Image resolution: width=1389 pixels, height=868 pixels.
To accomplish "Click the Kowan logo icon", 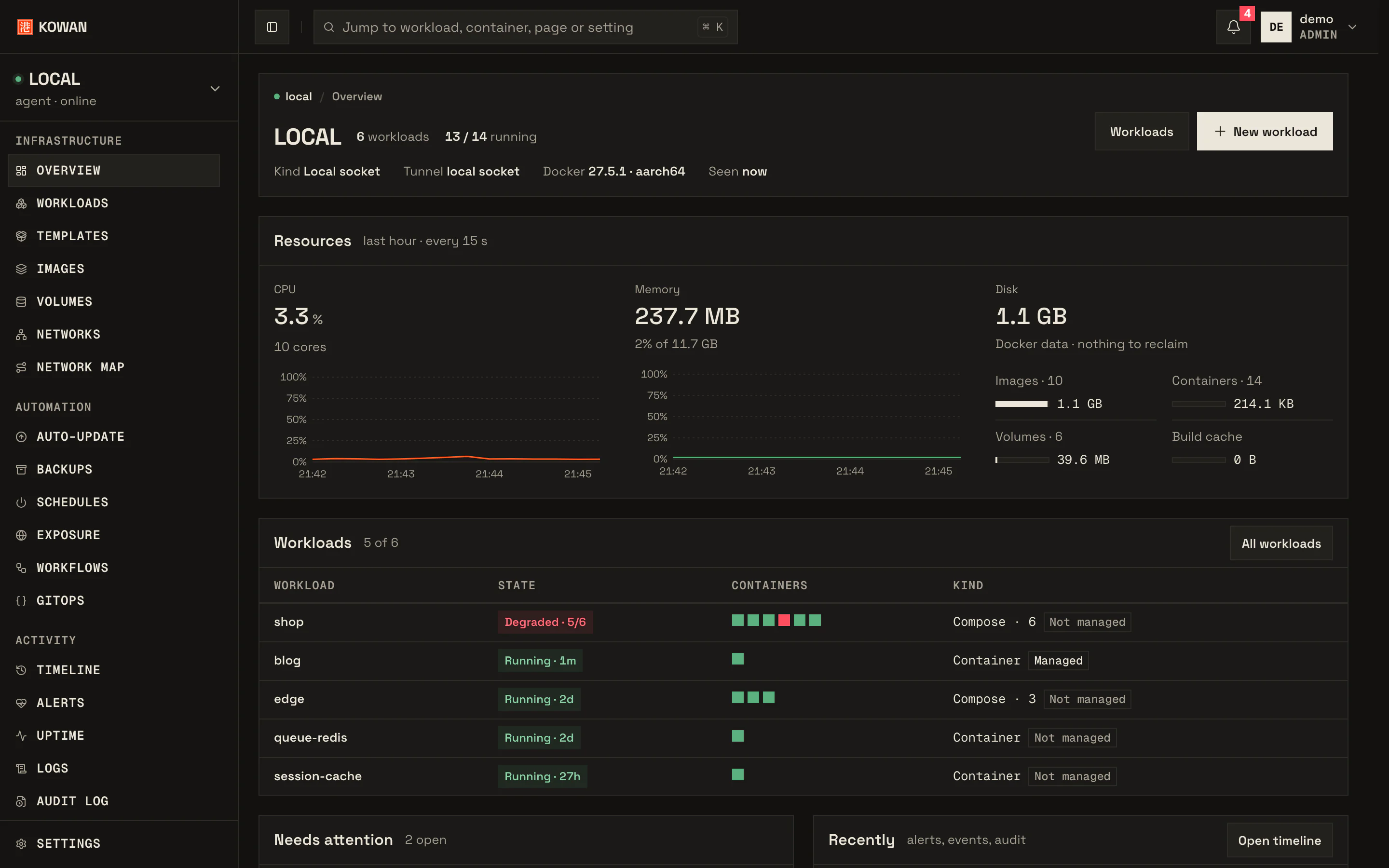I will 25,27.
